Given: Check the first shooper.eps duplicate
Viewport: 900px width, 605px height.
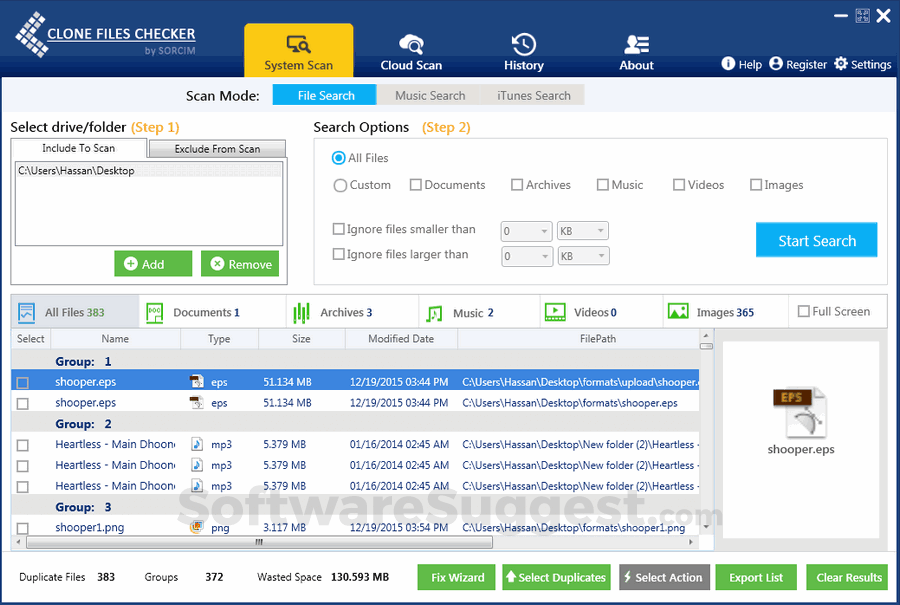Looking at the screenshot, I should (22, 381).
